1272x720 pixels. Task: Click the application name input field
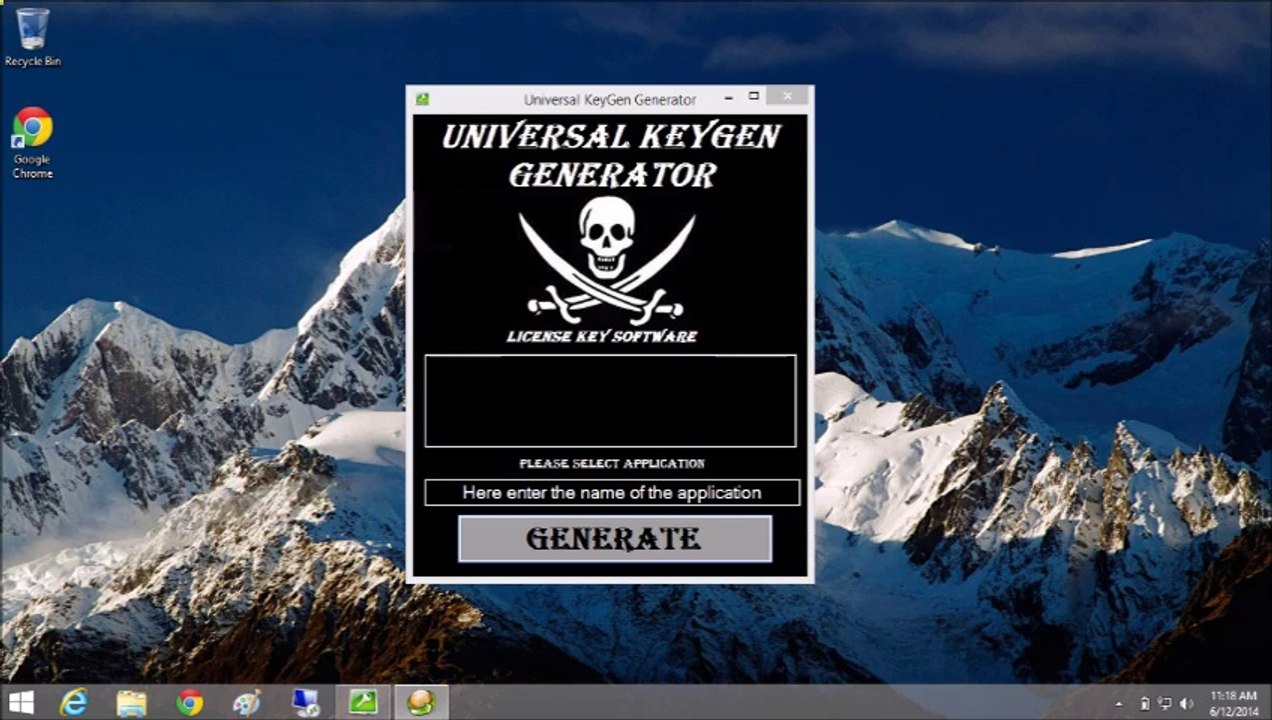611,493
